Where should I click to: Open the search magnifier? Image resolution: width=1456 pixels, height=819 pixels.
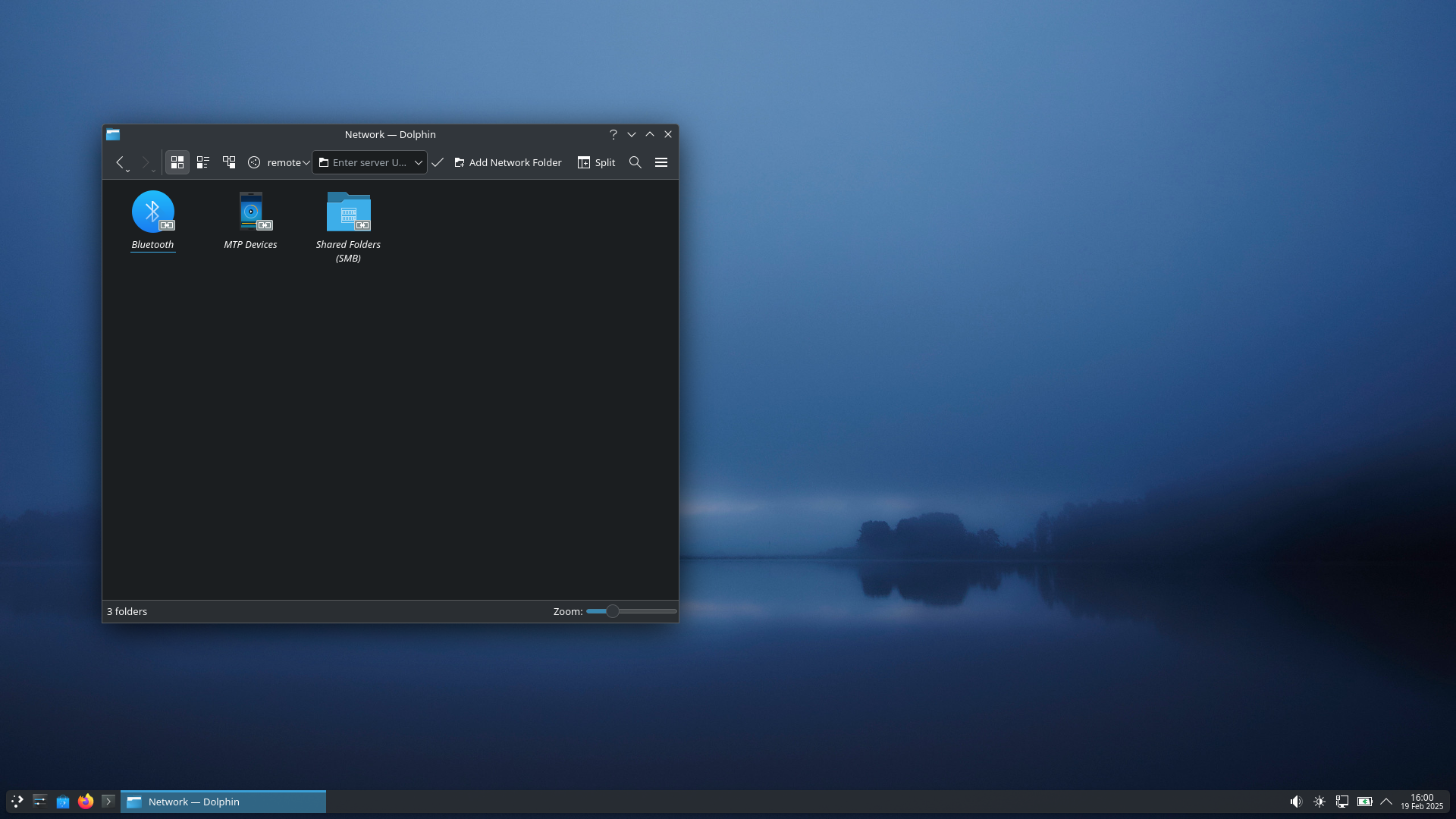(635, 162)
